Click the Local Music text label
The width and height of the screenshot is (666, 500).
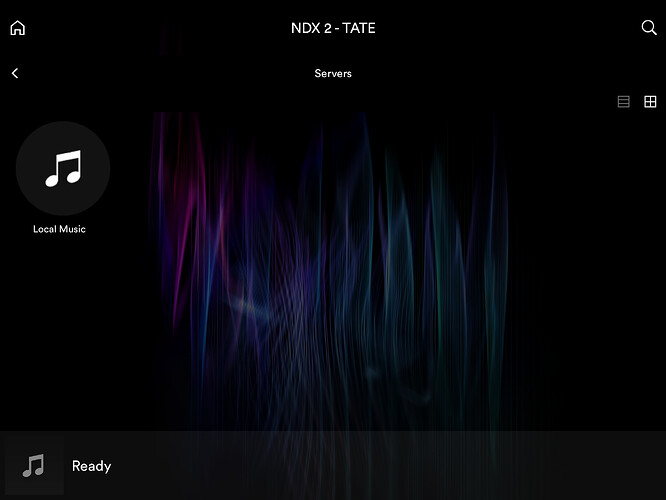[x=59, y=229]
